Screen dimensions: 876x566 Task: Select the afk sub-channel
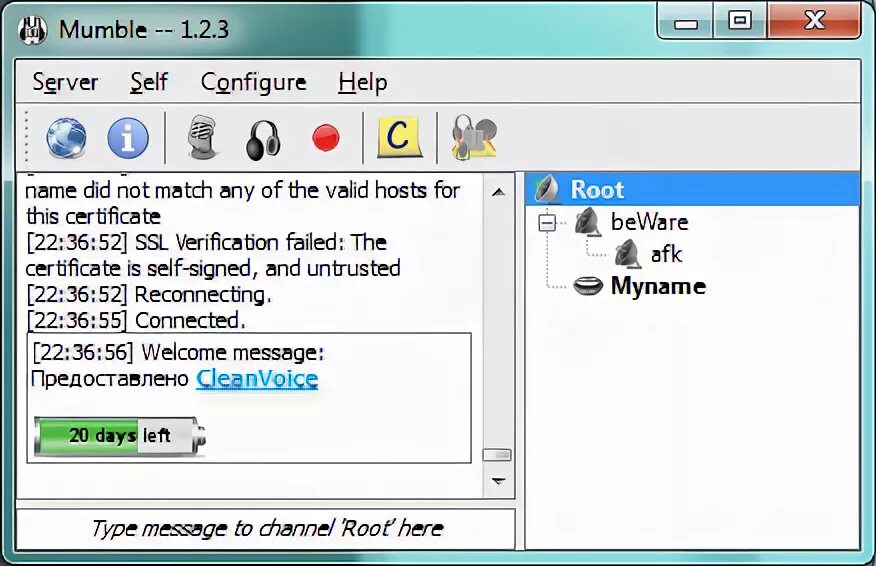click(x=666, y=255)
